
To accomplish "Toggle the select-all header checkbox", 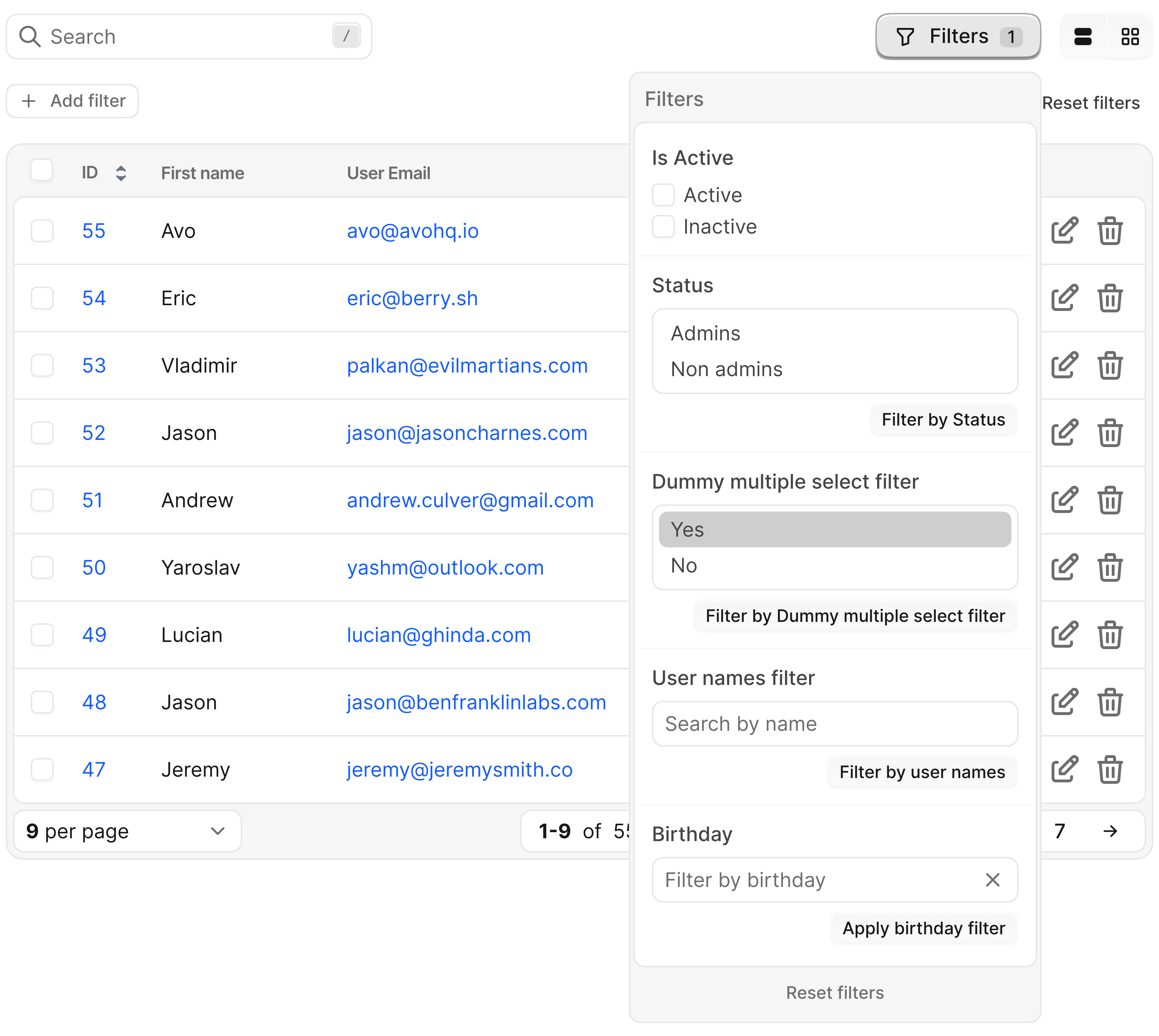I will [x=42, y=170].
